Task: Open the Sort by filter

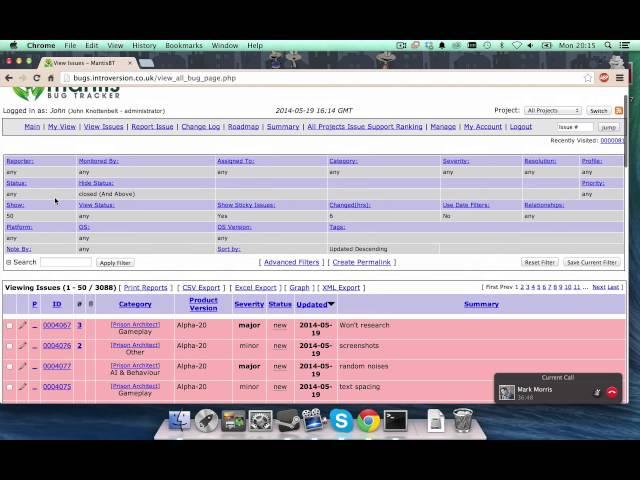Action: pyautogui.click(x=229, y=249)
